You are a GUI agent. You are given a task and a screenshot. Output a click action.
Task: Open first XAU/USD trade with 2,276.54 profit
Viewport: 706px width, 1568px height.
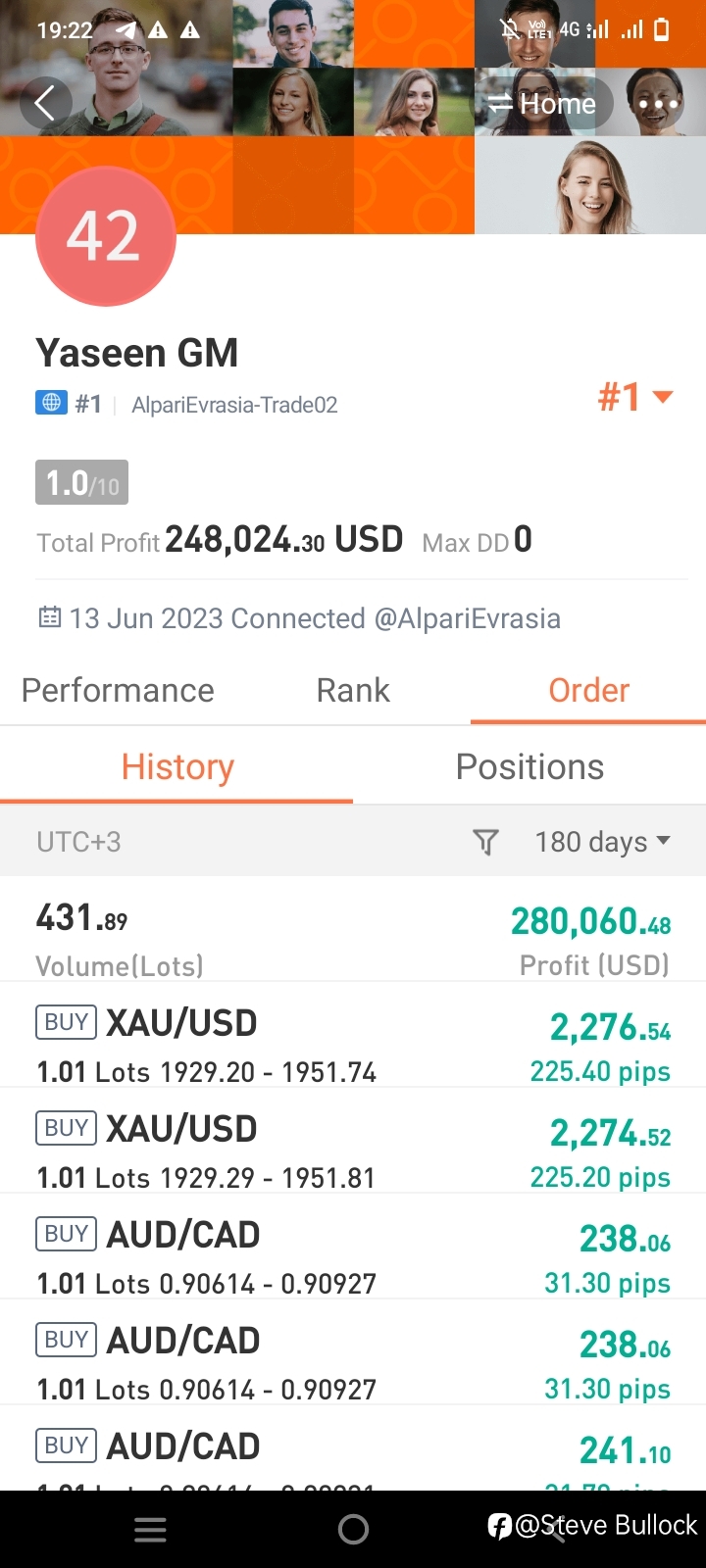click(x=353, y=1045)
